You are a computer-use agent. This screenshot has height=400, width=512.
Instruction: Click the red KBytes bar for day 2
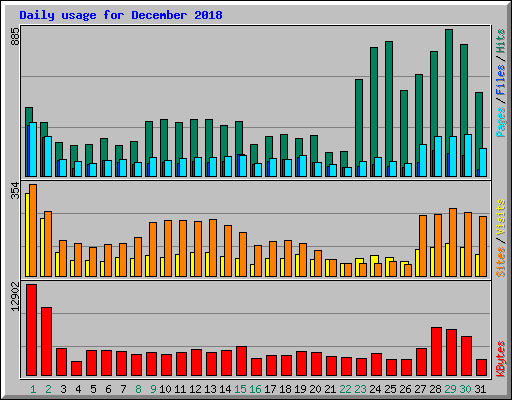(47, 342)
